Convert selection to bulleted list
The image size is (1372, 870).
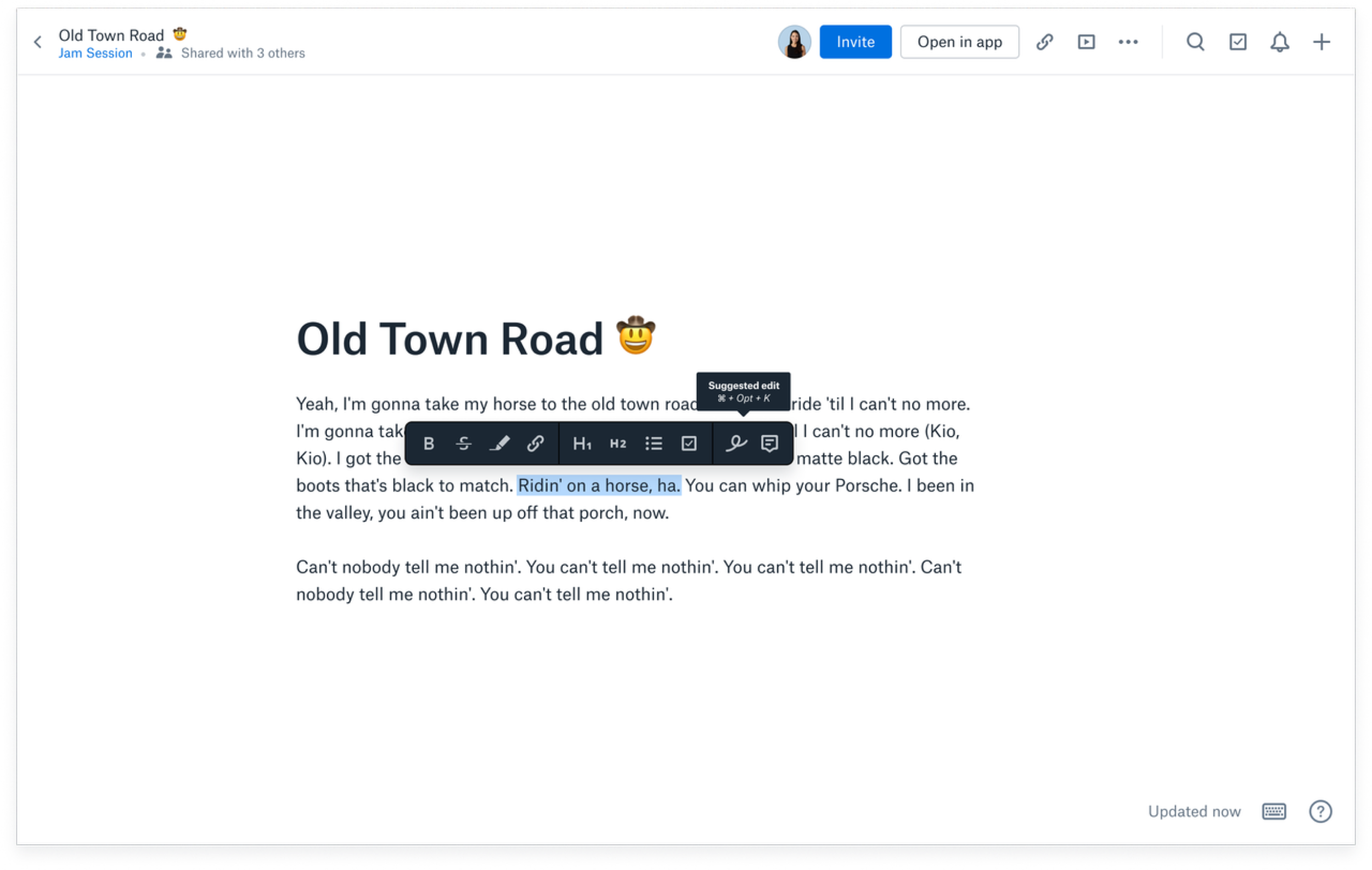click(654, 444)
